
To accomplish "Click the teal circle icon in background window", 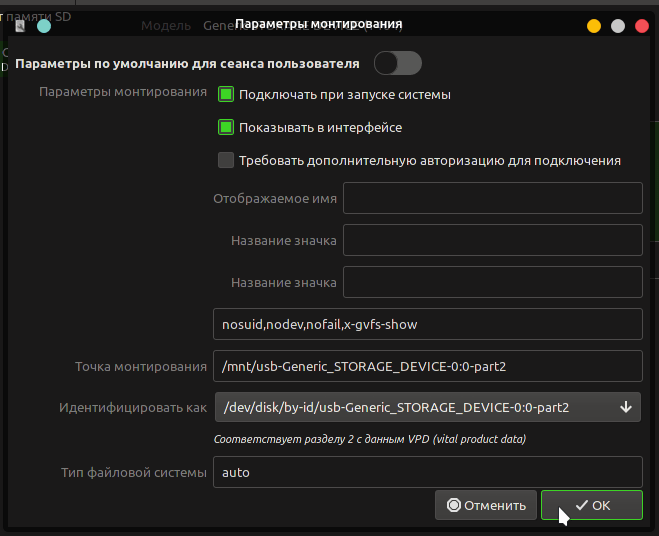I will pyautogui.click(x=44, y=26).
